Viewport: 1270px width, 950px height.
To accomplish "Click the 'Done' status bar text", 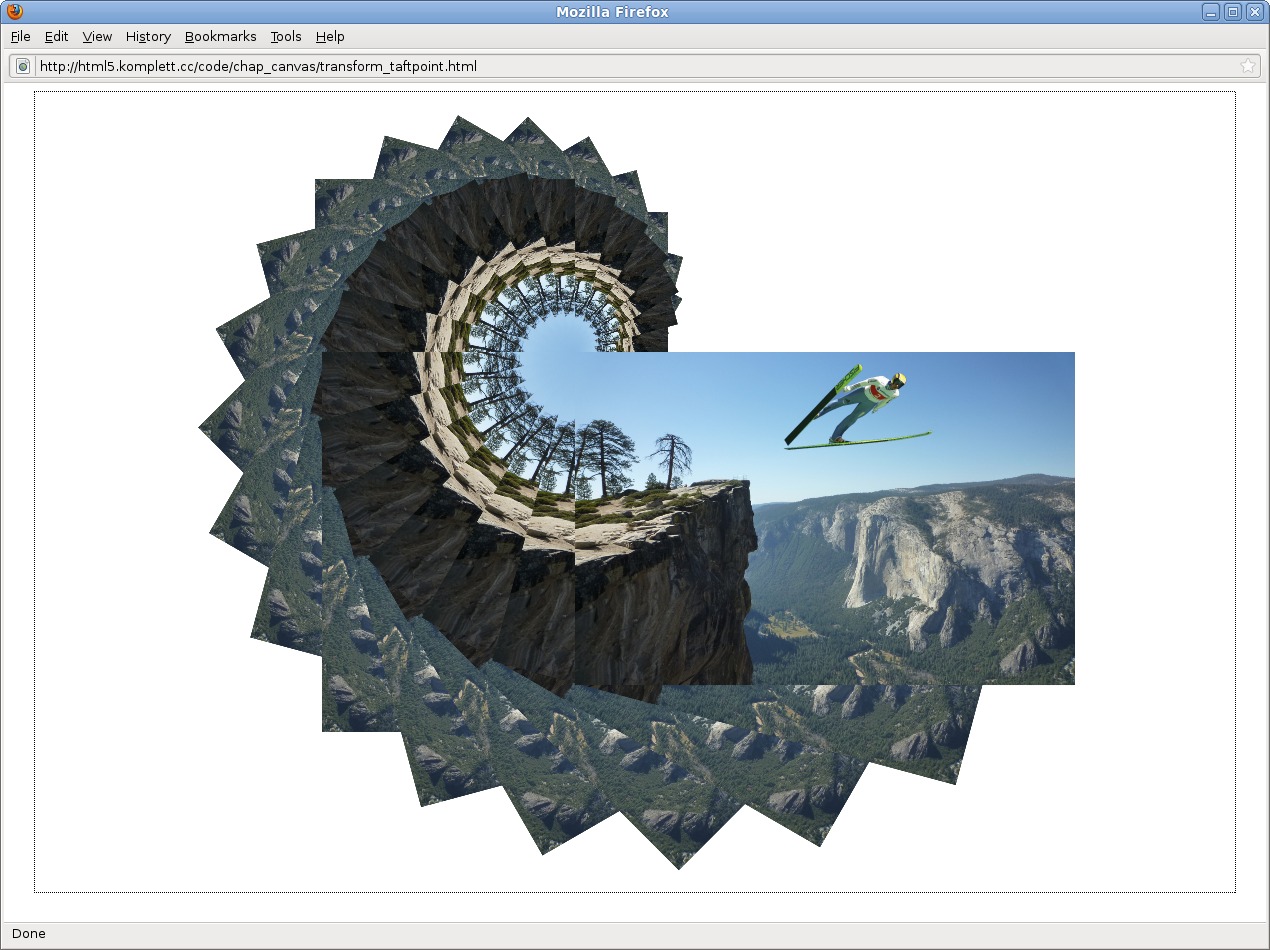I will pyautogui.click(x=29, y=934).
